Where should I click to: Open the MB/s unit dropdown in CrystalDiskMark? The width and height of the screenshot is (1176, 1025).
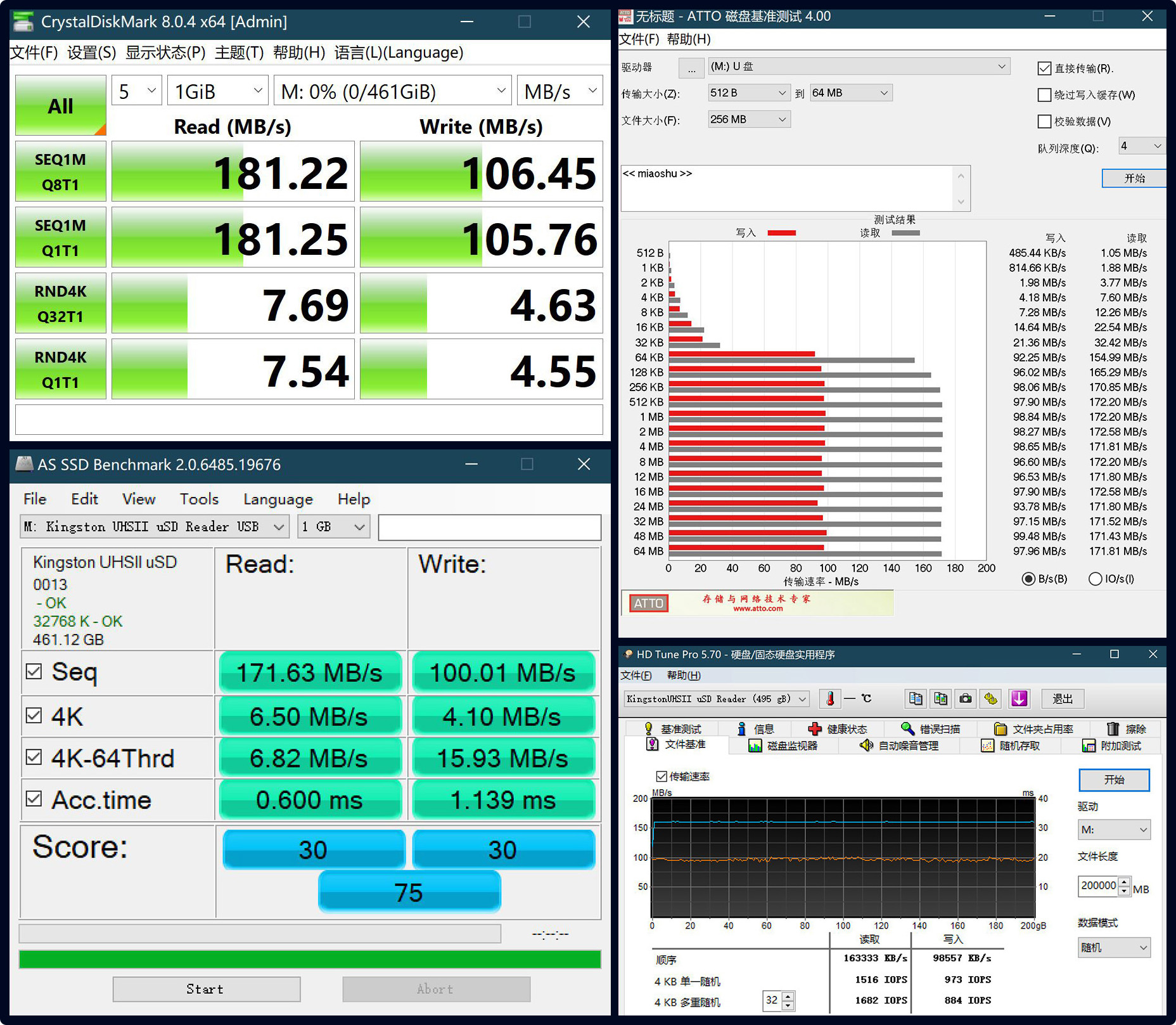[x=560, y=92]
